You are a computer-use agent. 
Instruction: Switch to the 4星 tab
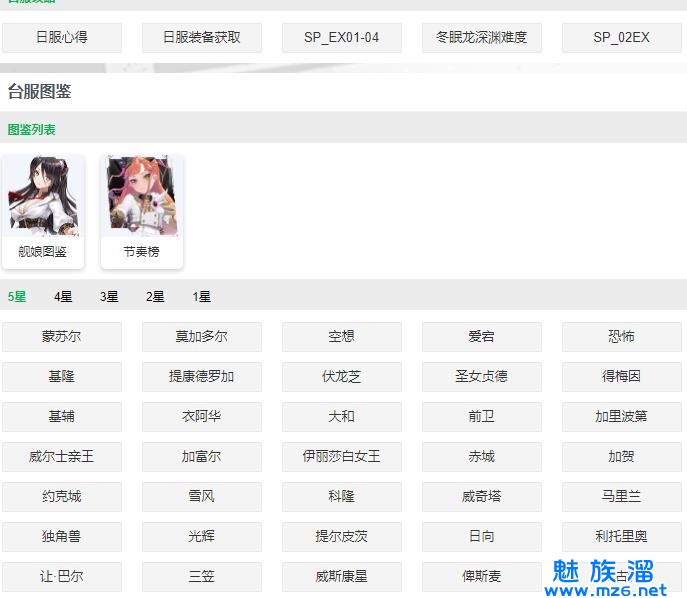click(63, 297)
